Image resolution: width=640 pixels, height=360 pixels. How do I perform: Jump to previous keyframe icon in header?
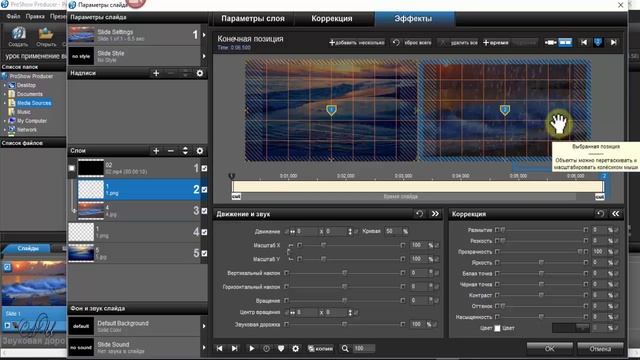click(x=584, y=42)
